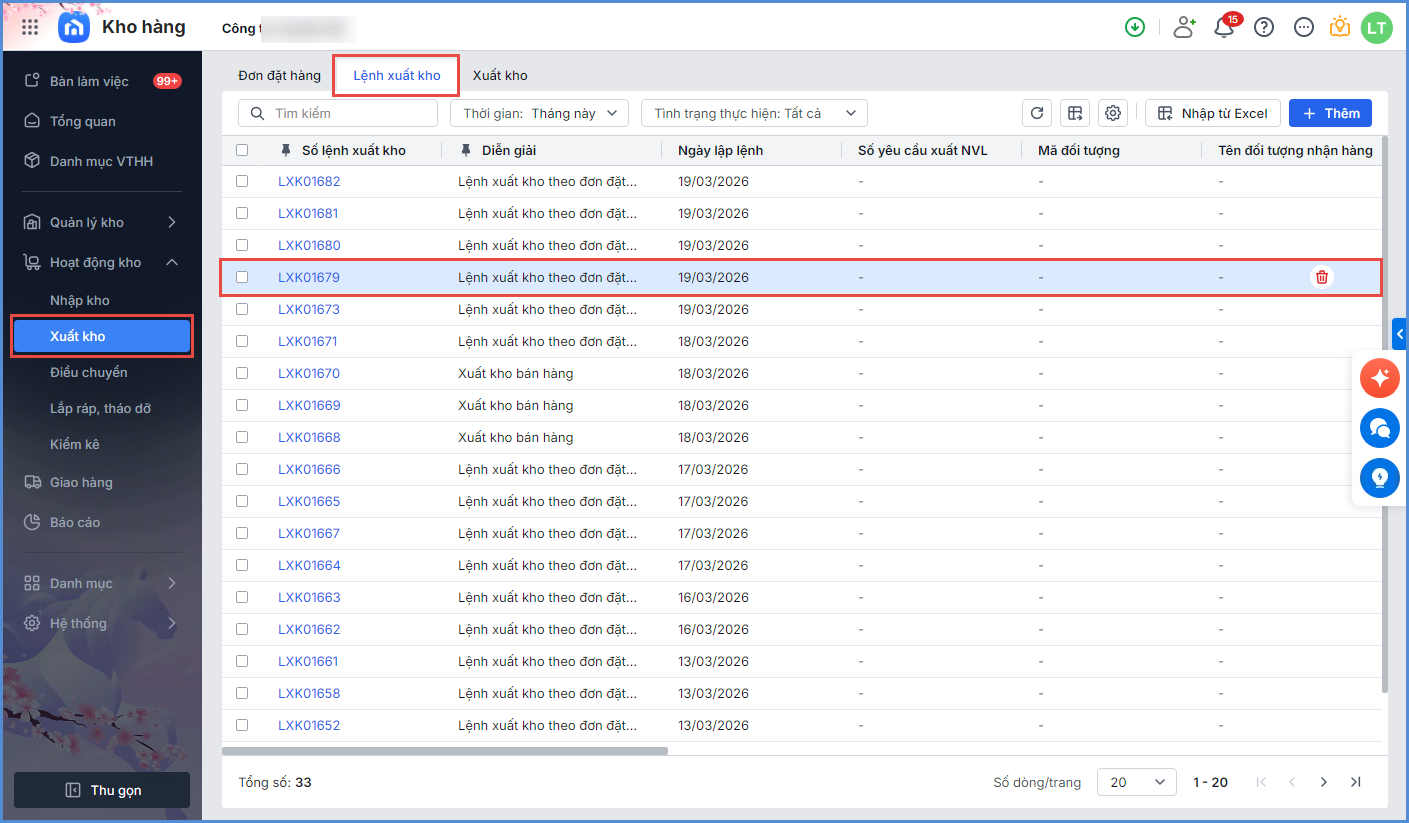Open the Thời gian: Tháng này dropdown
The width and height of the screenshot is (1409, 823).
(x=539, y=113)
